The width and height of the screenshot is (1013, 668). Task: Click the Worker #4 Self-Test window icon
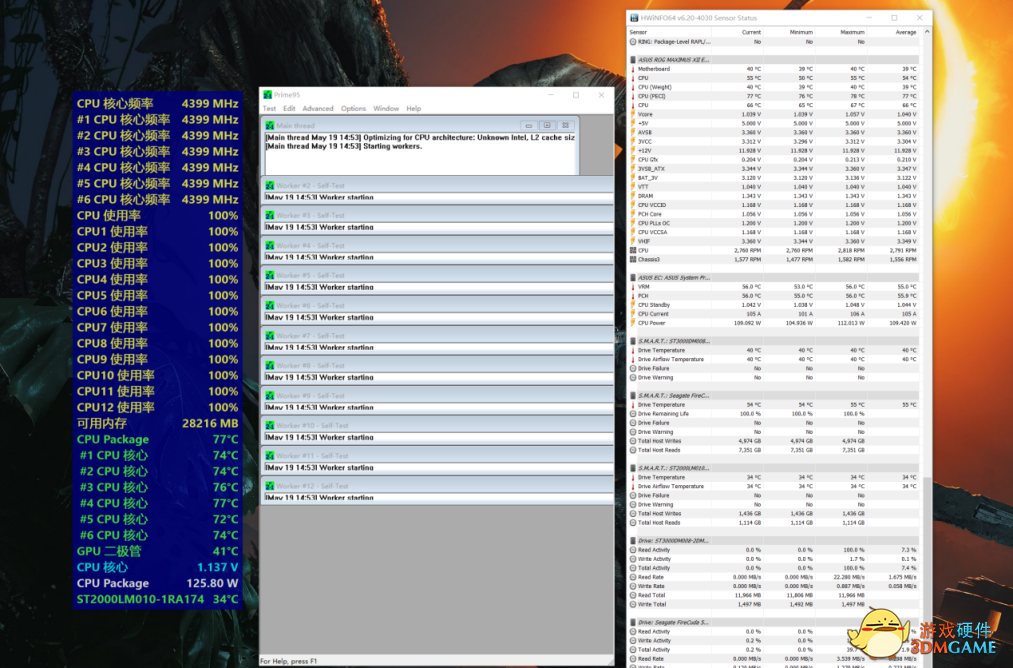click(x=270, y=245)
